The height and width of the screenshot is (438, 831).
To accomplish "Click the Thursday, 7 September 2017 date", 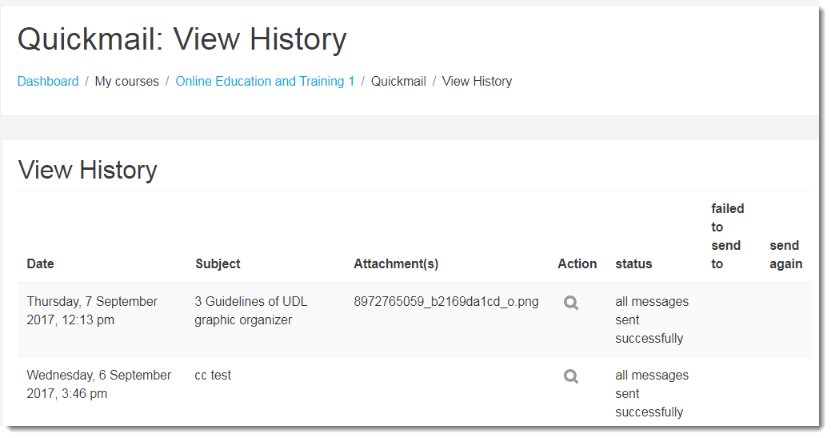I will click(92, 310).
